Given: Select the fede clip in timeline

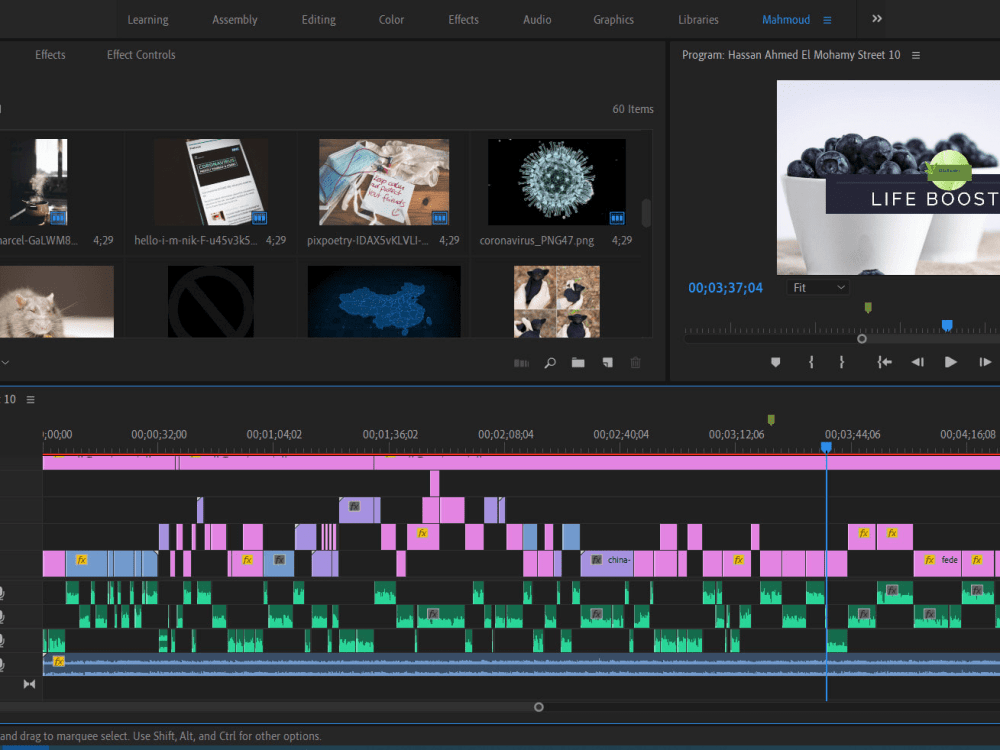Looking at the screenshot, I should (937, 564).
